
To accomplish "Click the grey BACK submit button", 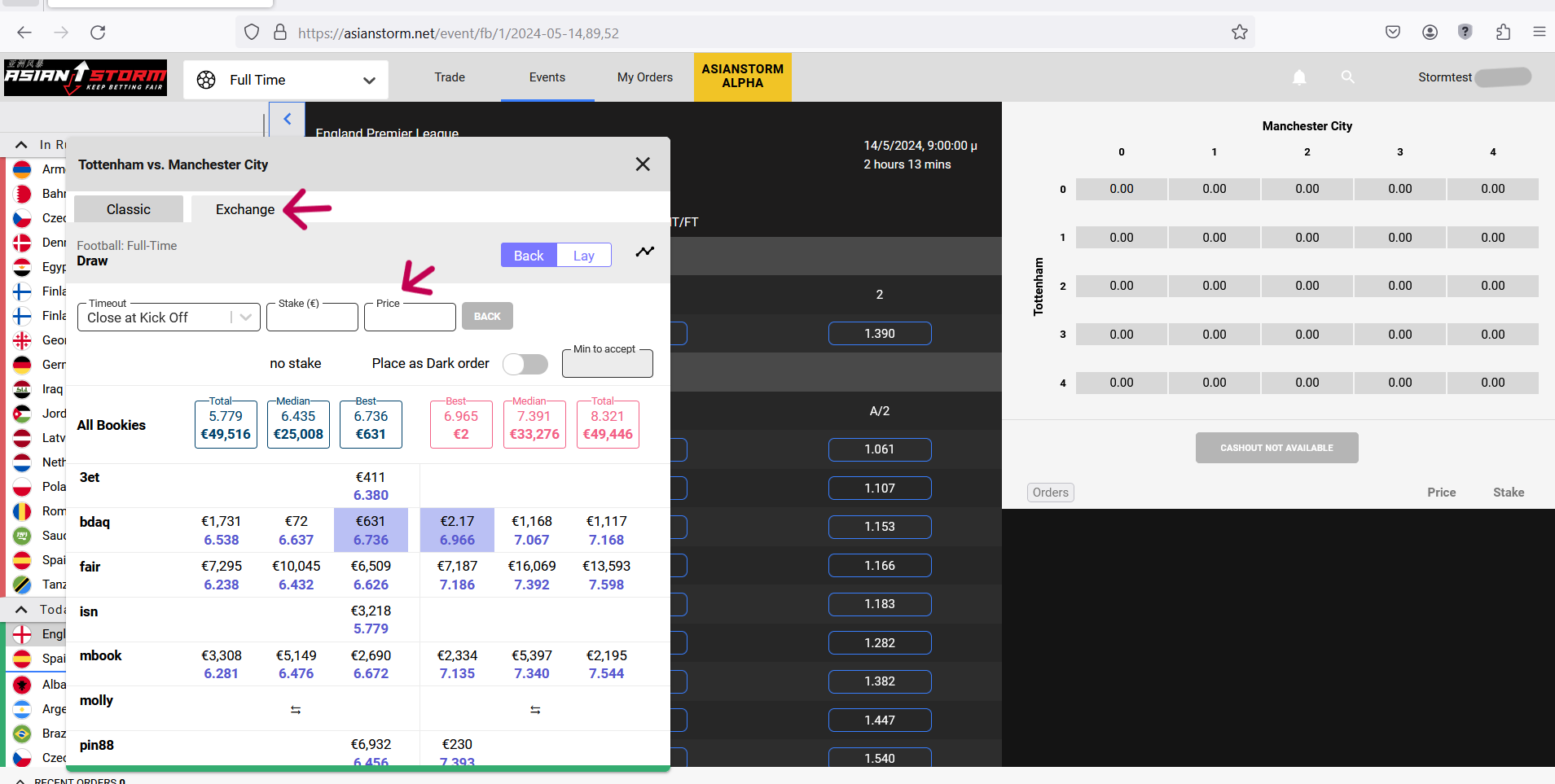I will (x=487, y=317).
